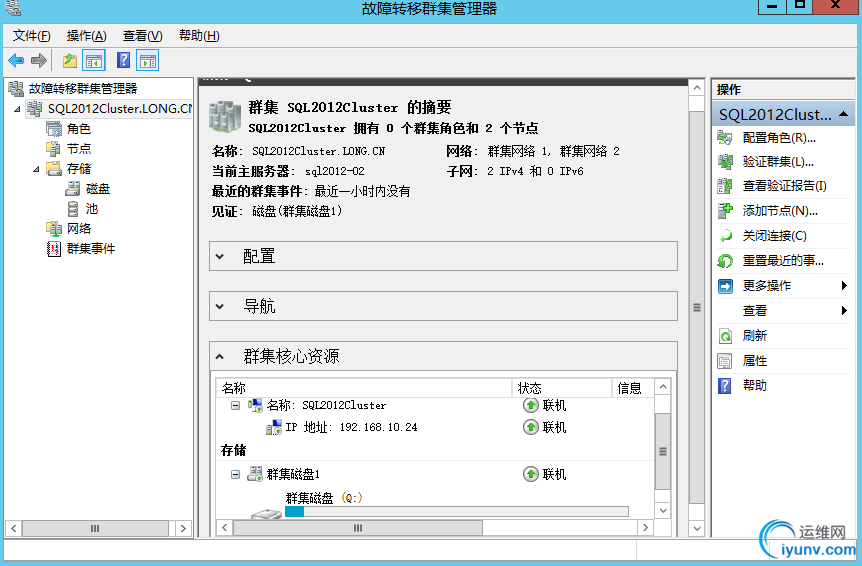The image size is (862, 566).
Task: Click the Up one level folder icon
Action: coord(70,60)
